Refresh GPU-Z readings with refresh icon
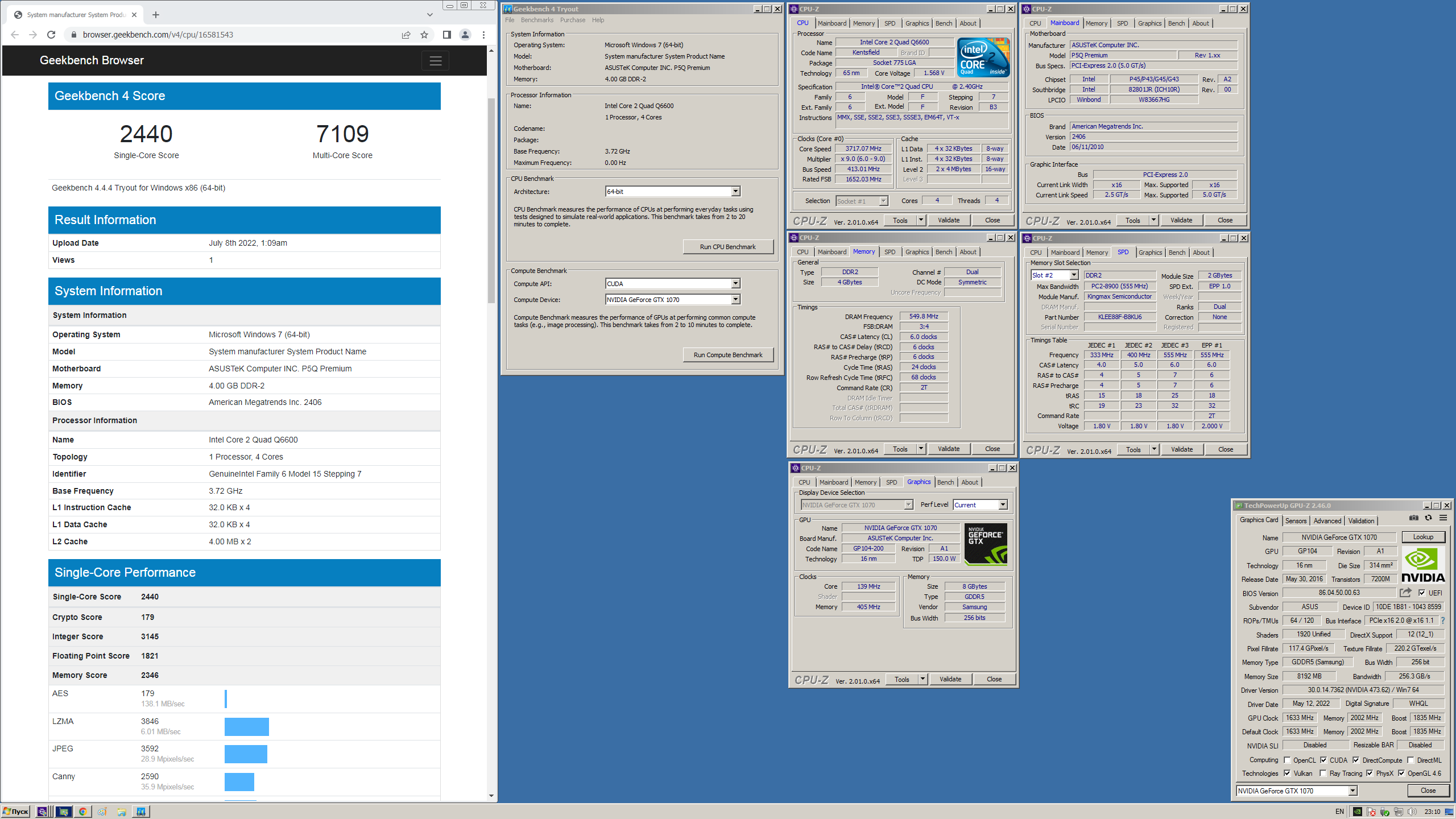This screenshot has width=1456, height=819. [1428, 518]
